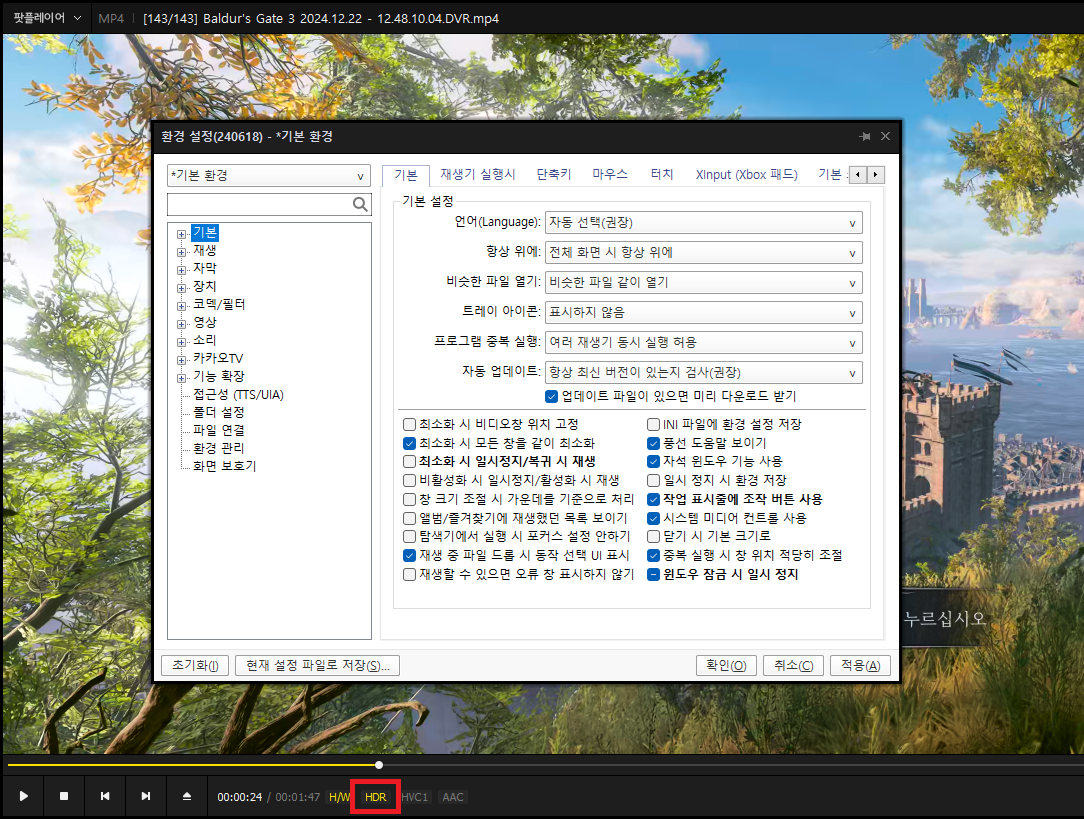Open the 프로그램 중복 실행 dropdown
The height and width of the screenshot is (819, 1084).
pyautogui.click(x=704, y=342)
